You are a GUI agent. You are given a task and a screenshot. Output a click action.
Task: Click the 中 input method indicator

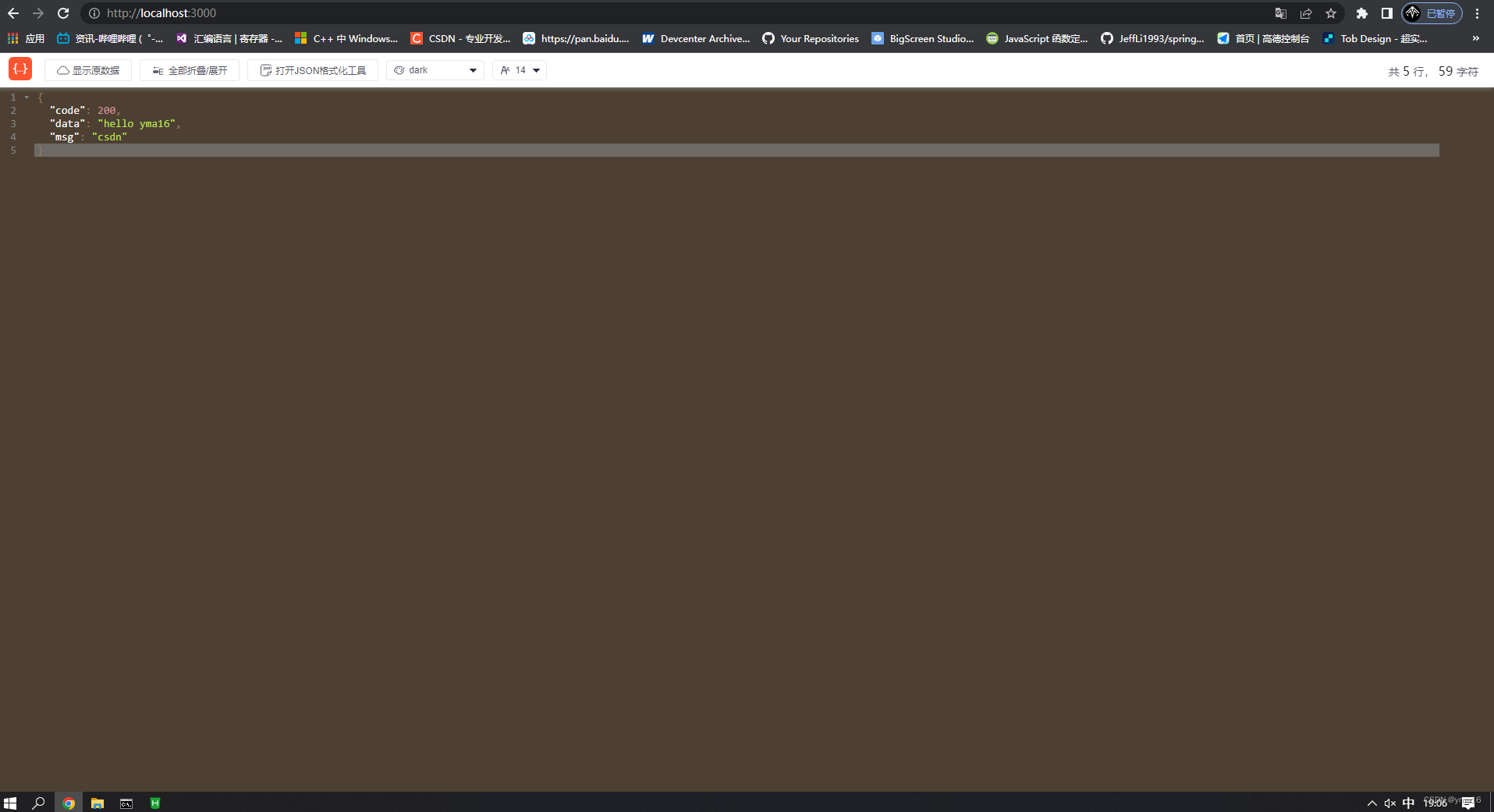click(1408, 803)
